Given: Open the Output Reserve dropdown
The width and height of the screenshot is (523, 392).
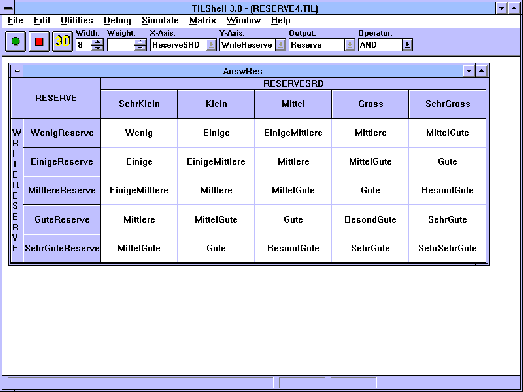Looking at the screenshot, I should point(349,45).
